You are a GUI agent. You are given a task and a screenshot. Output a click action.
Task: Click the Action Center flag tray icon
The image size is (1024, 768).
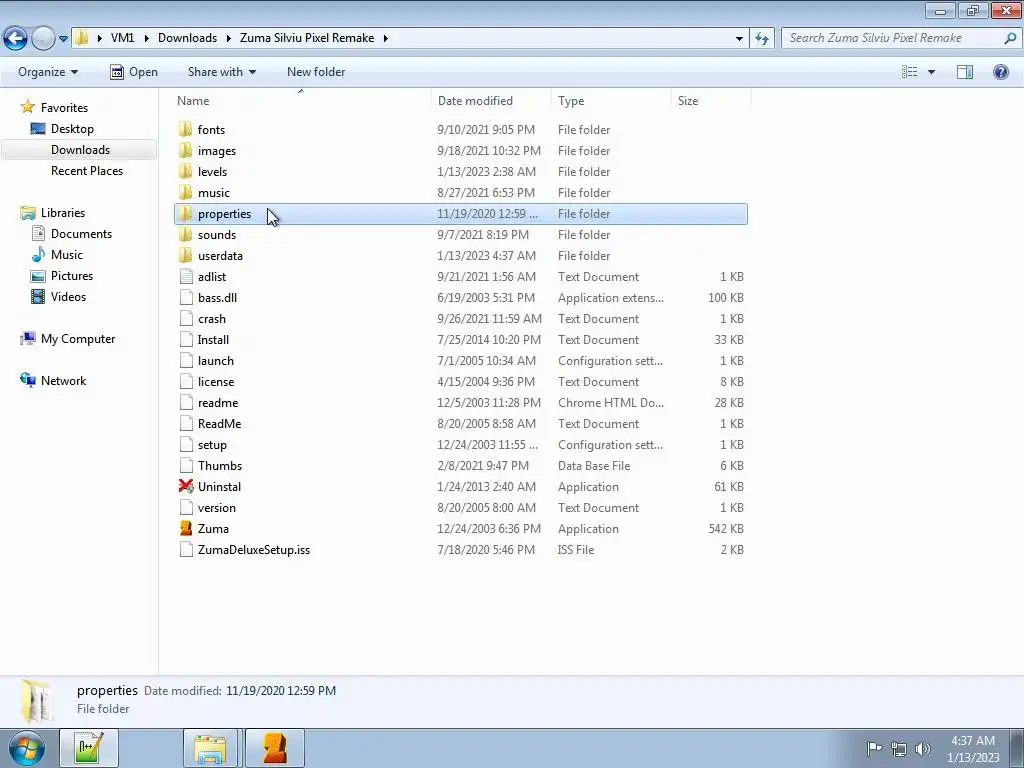874,748
